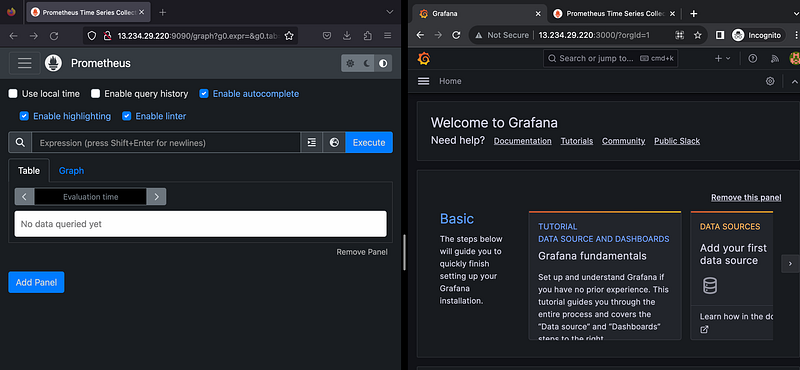Image resolution: width=800 pixels, height=370 pixels.
Task: Open Grafana Documentation link
Action: click(522, 141)
